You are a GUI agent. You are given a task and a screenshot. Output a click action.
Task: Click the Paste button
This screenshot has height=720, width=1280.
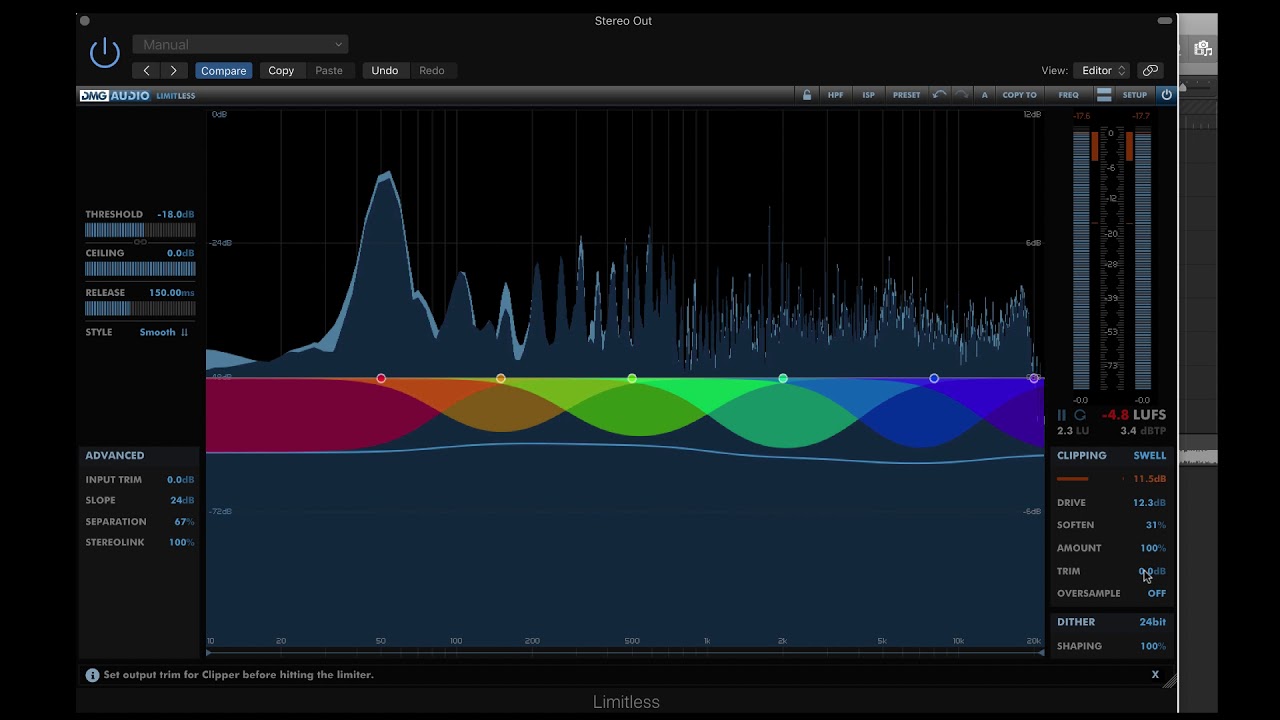click(329, 70)
